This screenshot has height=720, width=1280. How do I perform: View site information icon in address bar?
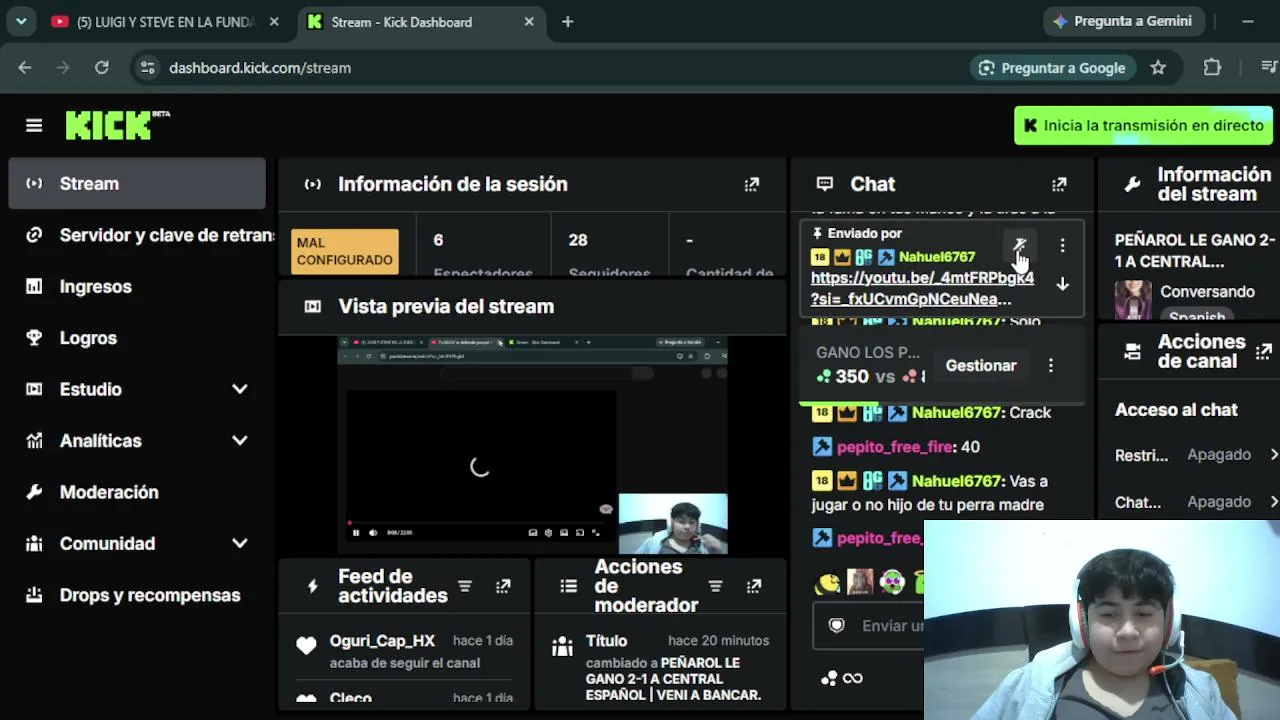[x=147, y=68]
